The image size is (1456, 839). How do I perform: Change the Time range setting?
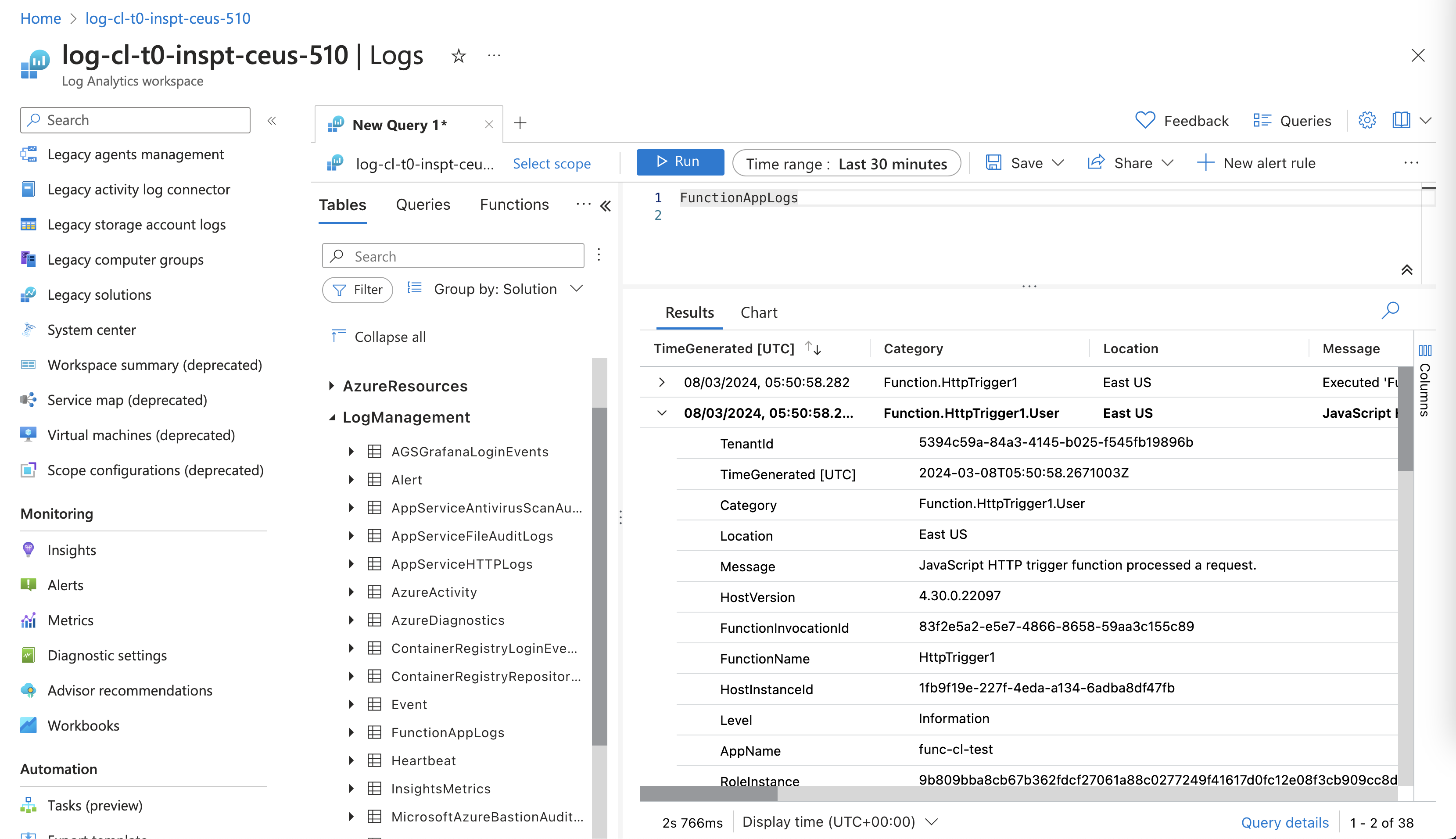pos(846,164)
